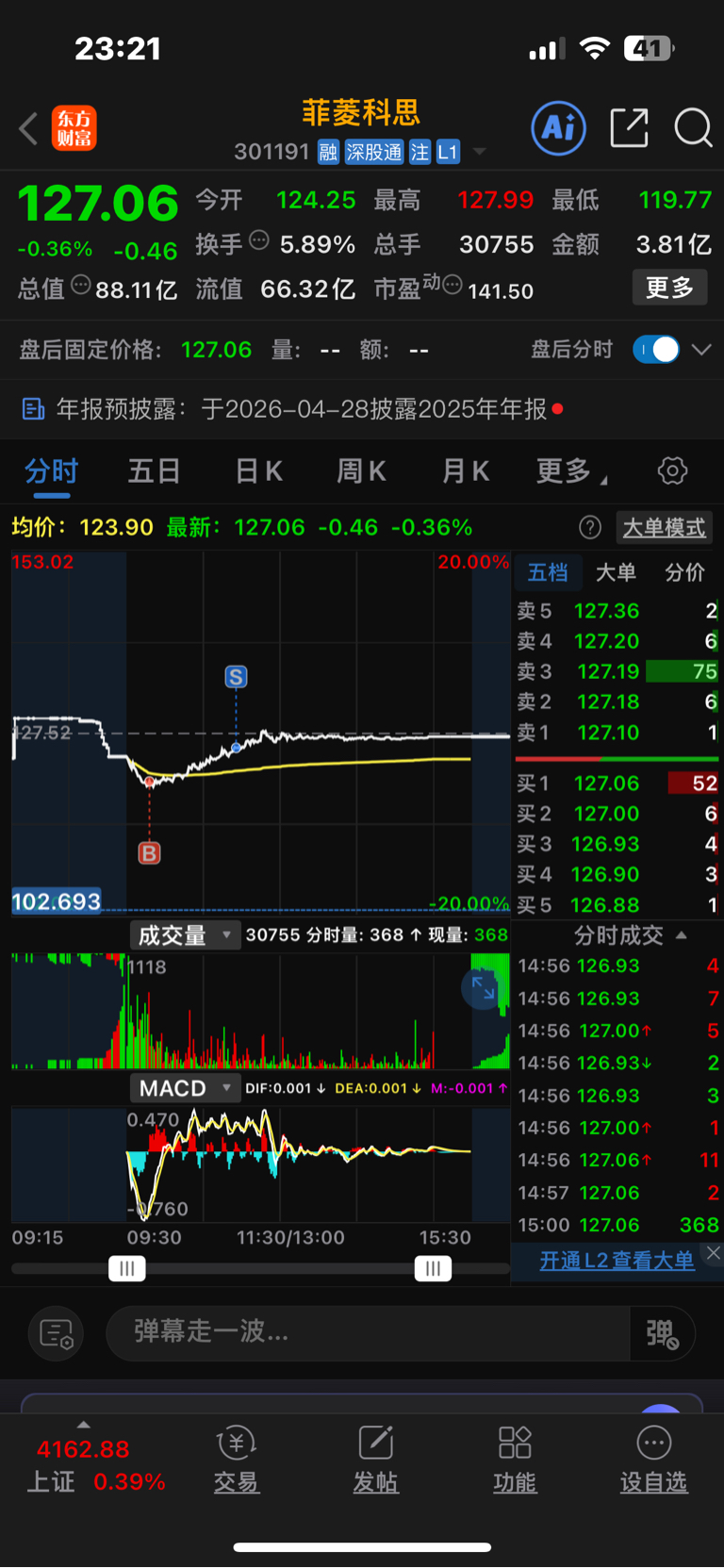Close the L2 promotion banner

714,1252
